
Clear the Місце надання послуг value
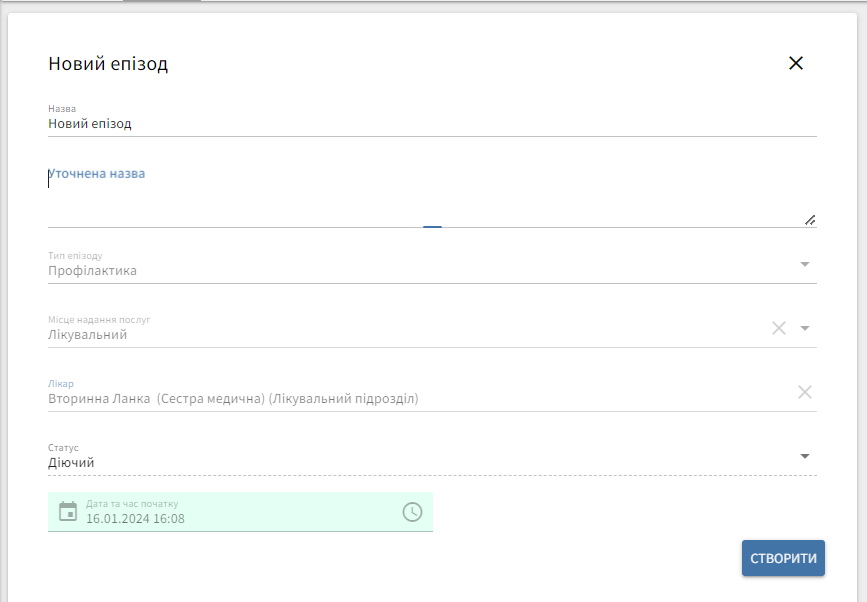(779, 328)
